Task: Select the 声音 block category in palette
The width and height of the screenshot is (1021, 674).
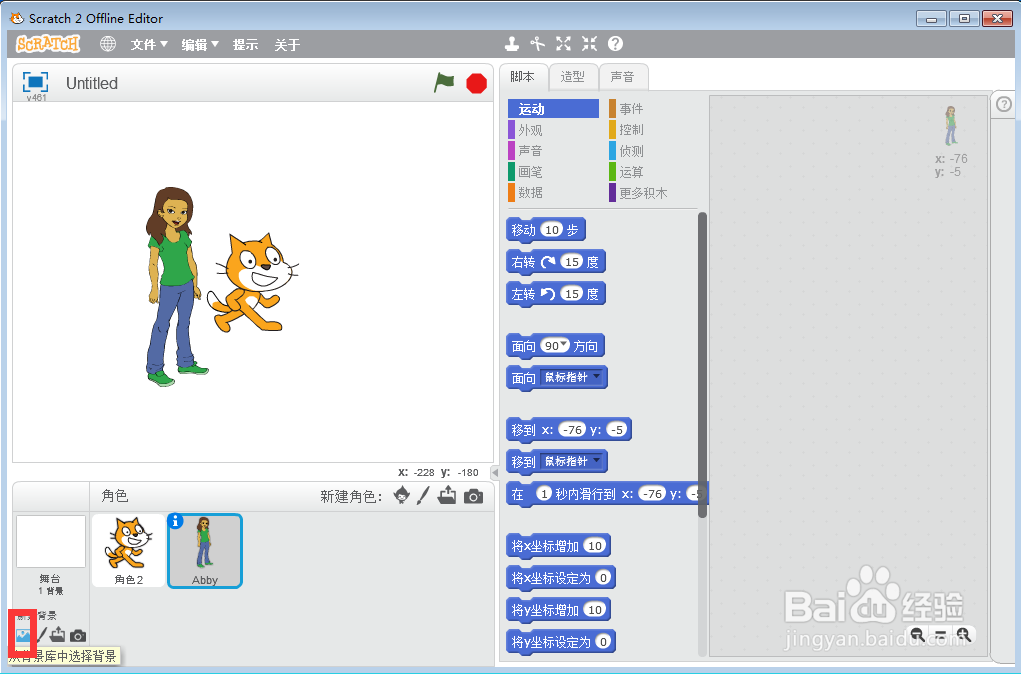Action: point(553,150)
